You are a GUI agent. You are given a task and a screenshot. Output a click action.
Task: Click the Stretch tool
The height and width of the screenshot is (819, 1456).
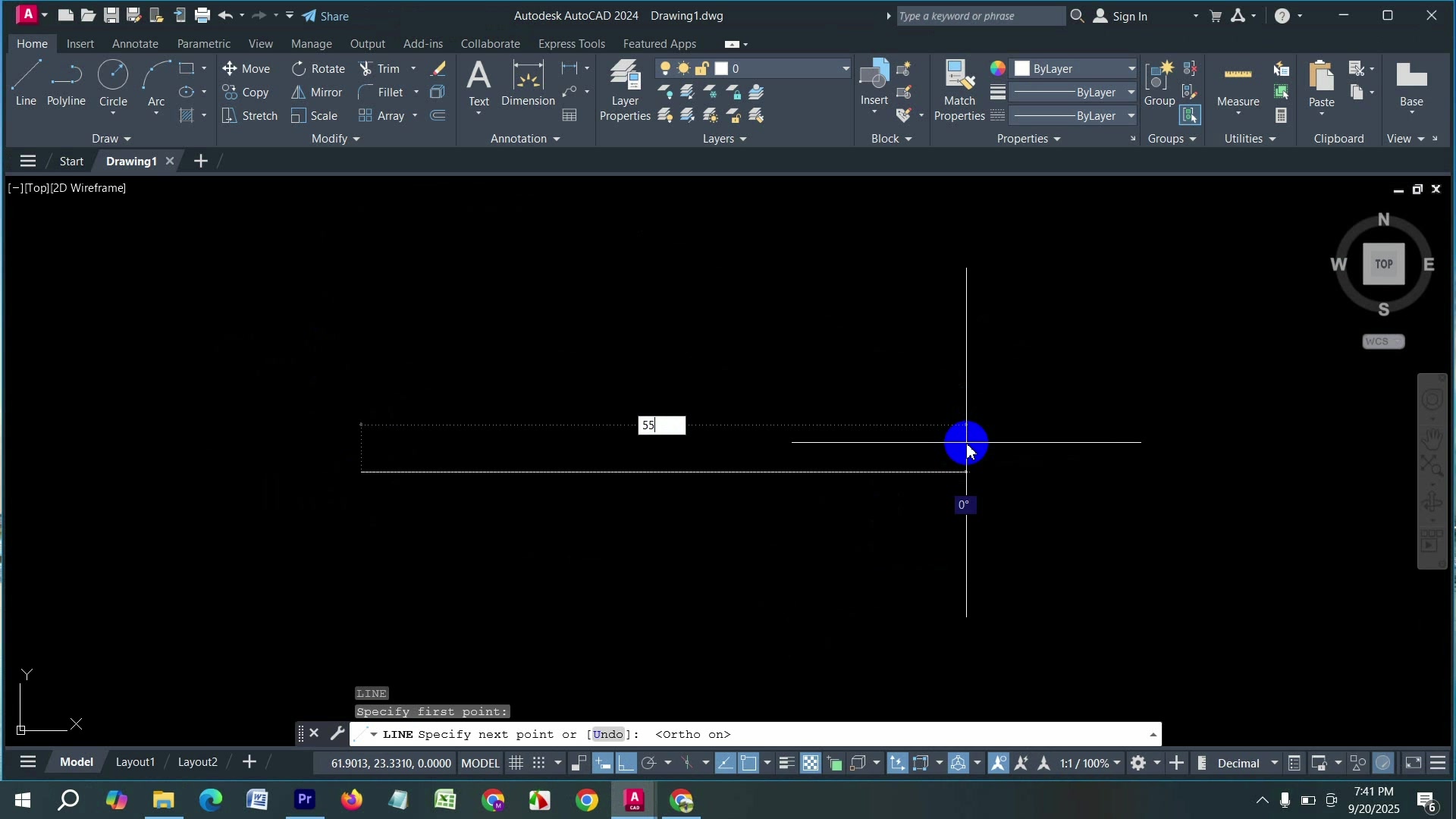click(249, 116)
